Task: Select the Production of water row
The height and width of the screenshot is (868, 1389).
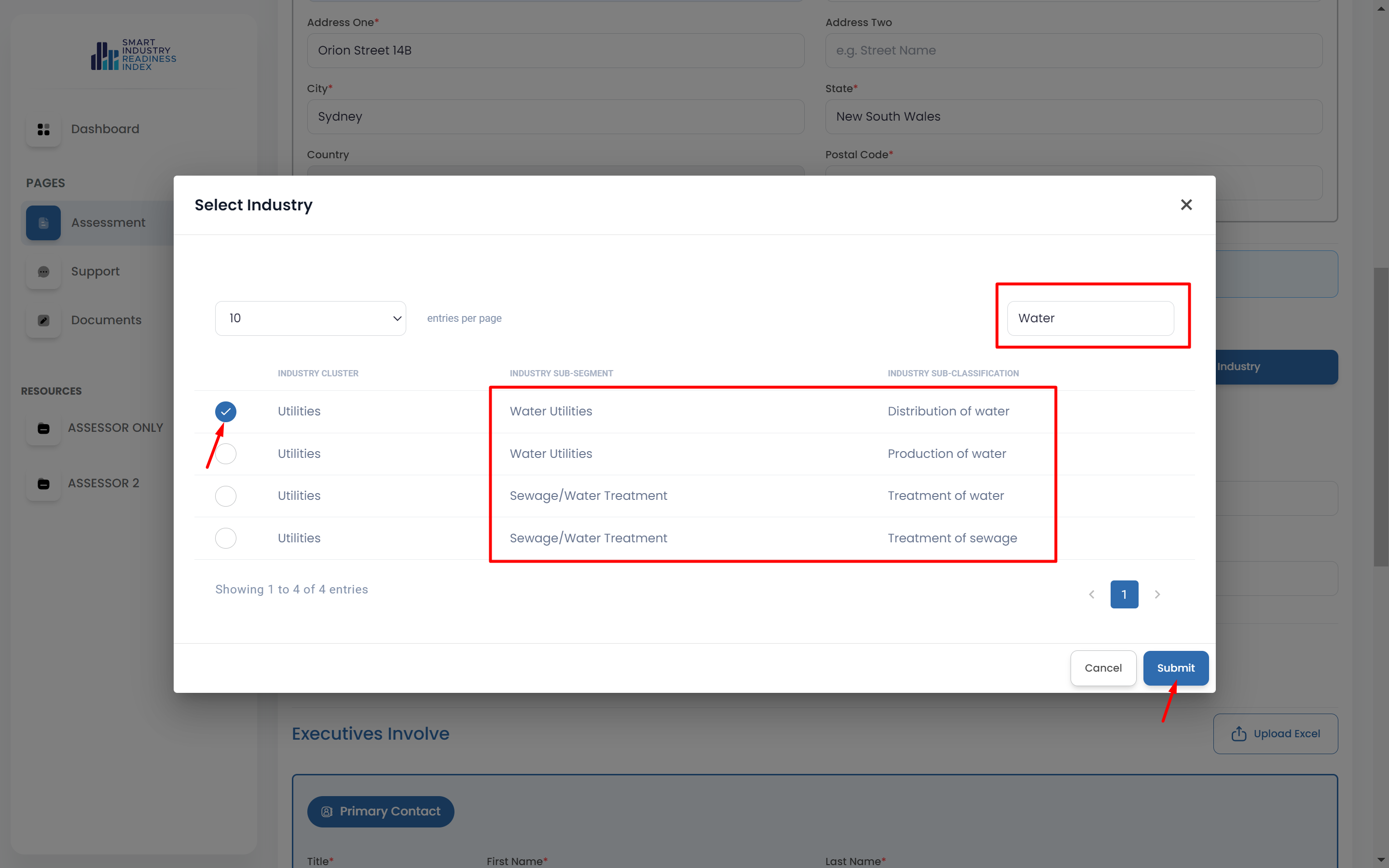Action: [226, 454]
